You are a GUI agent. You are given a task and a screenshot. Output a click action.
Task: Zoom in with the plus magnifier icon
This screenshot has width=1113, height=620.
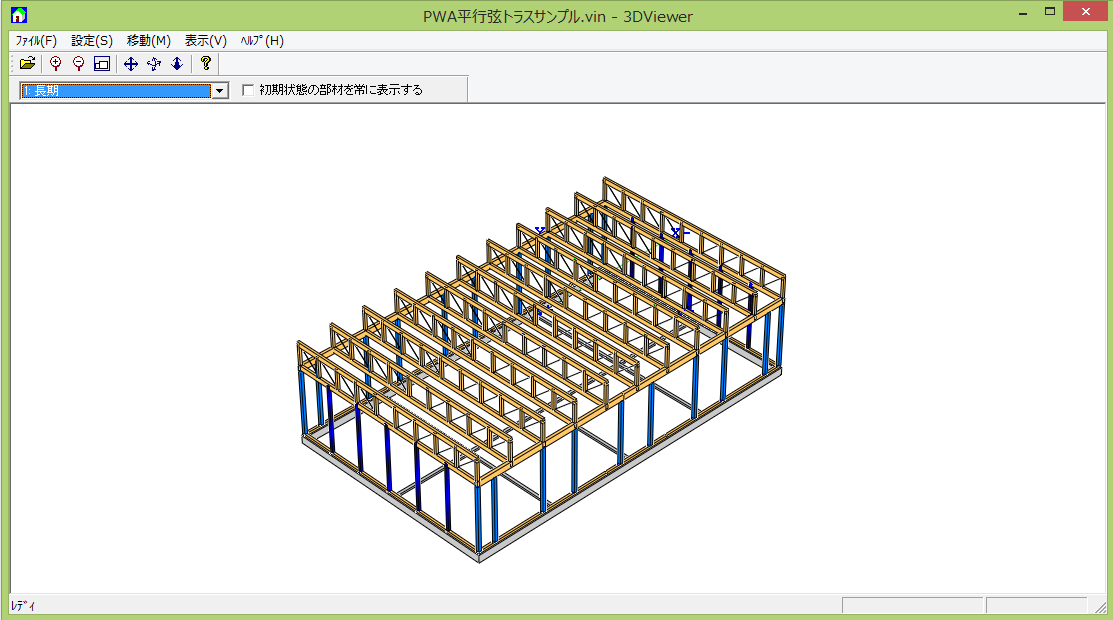(56, 64)
